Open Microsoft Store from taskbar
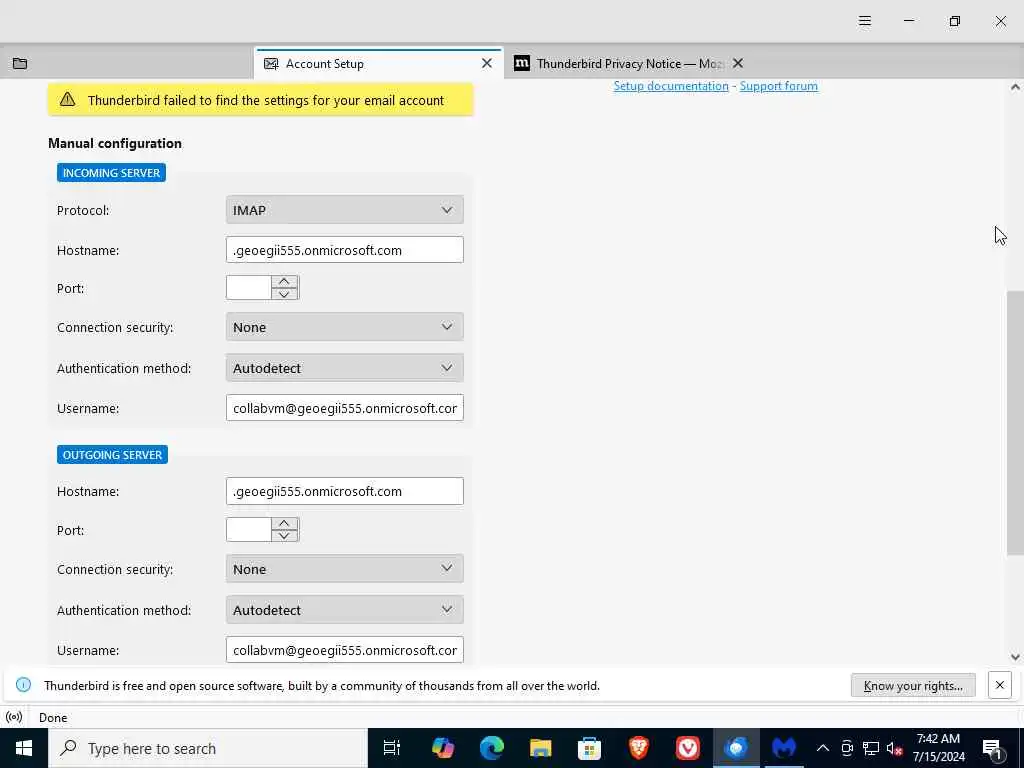This screenshot has height=768, width=1024. tap(590, 748)
